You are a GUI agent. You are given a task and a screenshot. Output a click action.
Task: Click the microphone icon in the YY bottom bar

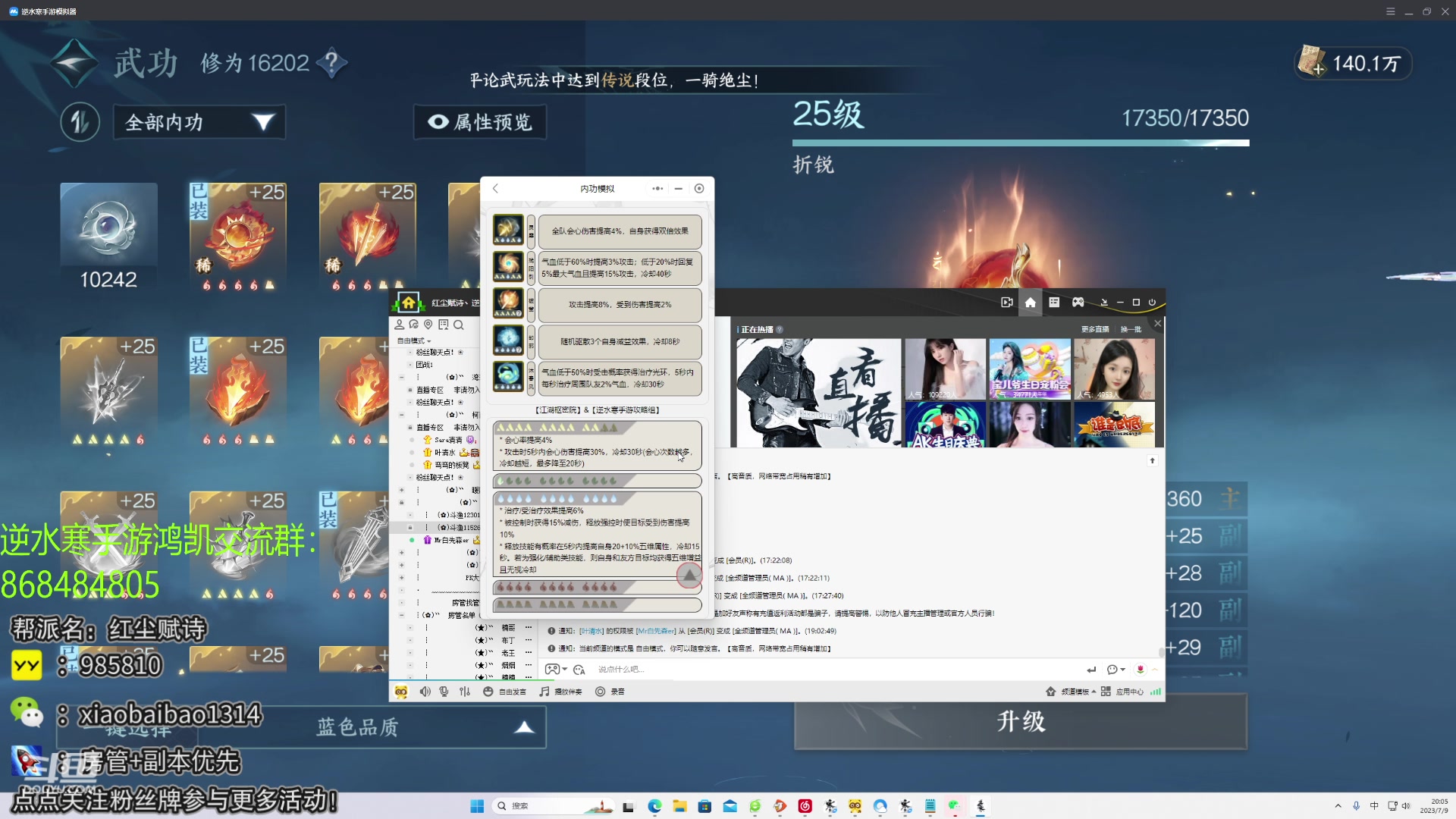tap(444, 692)
